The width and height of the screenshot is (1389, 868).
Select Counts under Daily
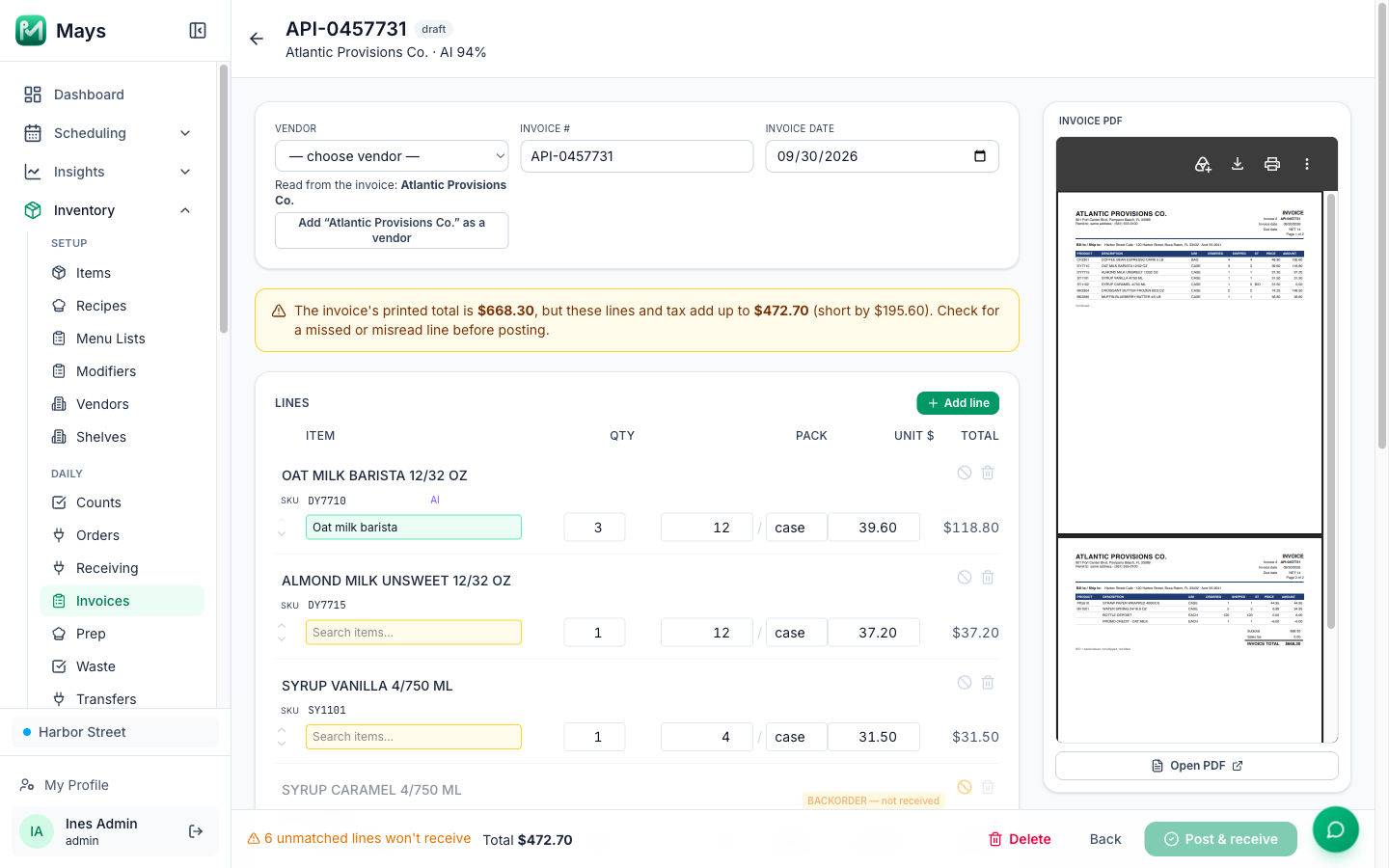[122, 502]
